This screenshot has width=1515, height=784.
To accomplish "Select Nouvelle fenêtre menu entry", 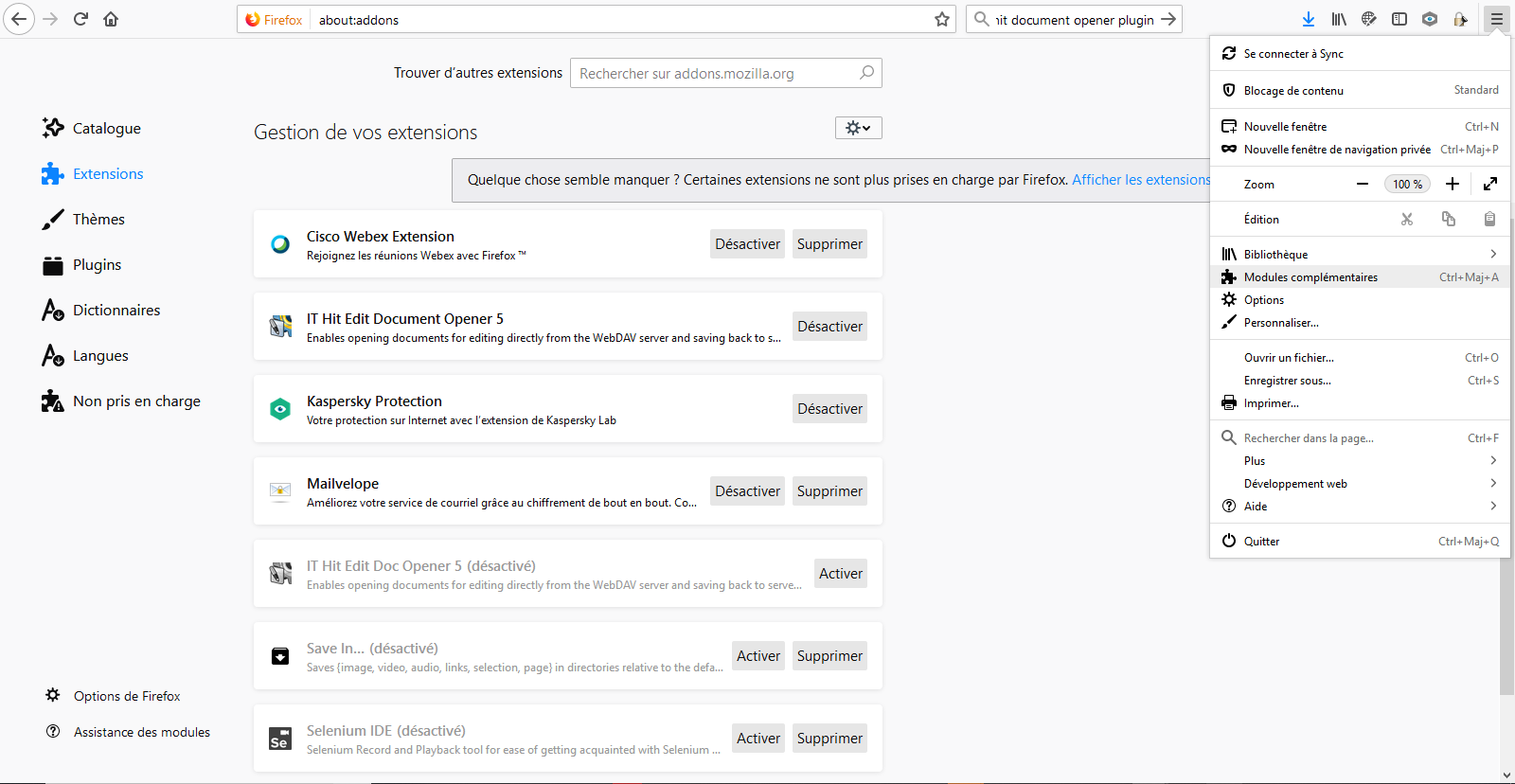I will click(1360, 126).
